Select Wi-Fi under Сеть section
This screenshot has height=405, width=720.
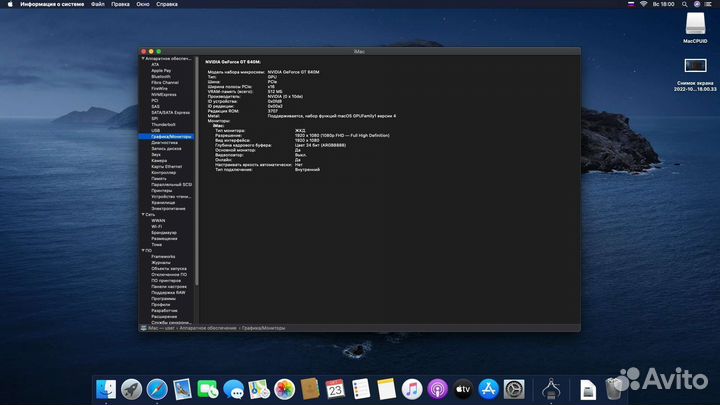pos(157,226)
